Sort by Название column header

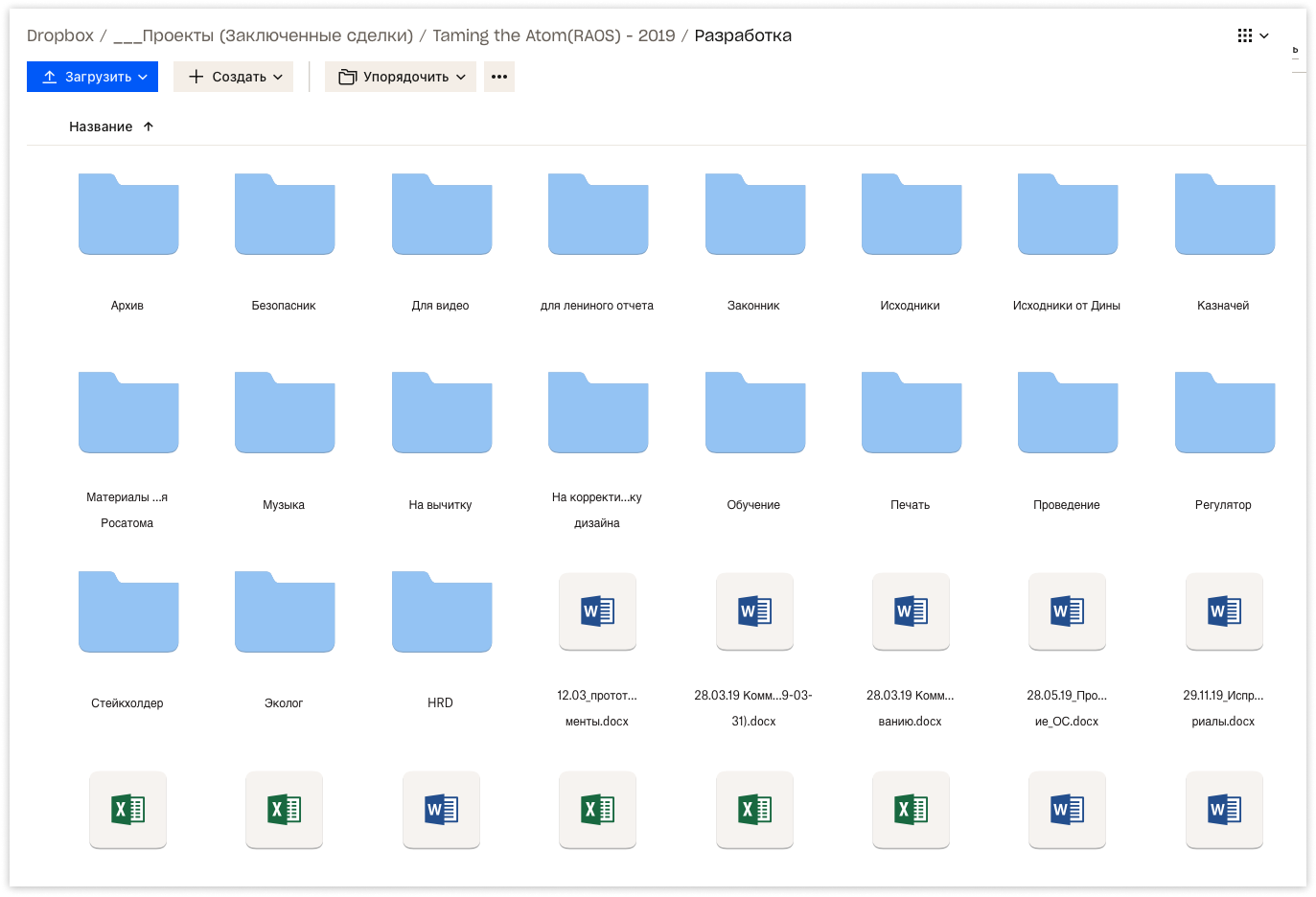coord(111,126)
